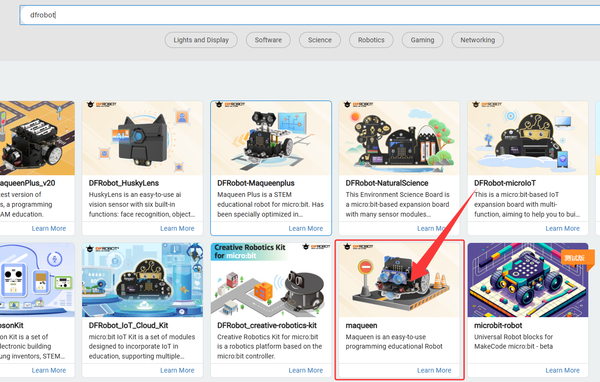The height and width of the screenshot is (382, 600).
Task: Click the DFRobot logo on creative-robotics-kit card
Action: [316, 247]
